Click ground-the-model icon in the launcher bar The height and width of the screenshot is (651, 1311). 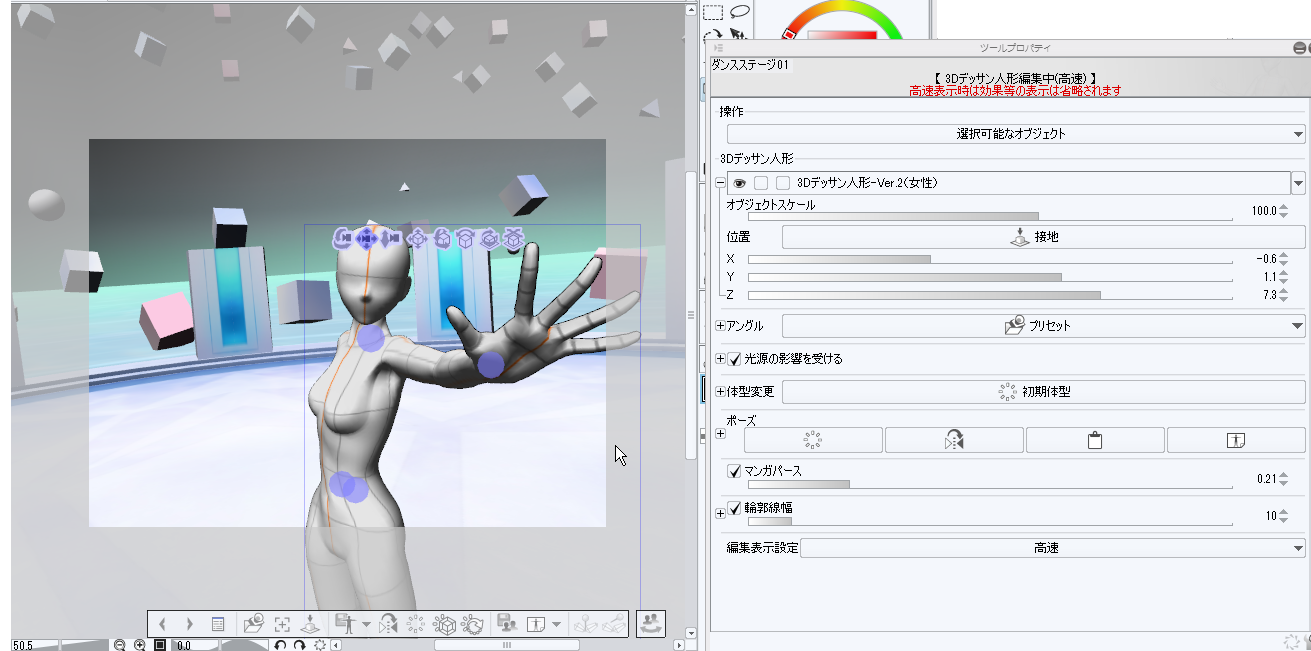[x=309, y=624]
